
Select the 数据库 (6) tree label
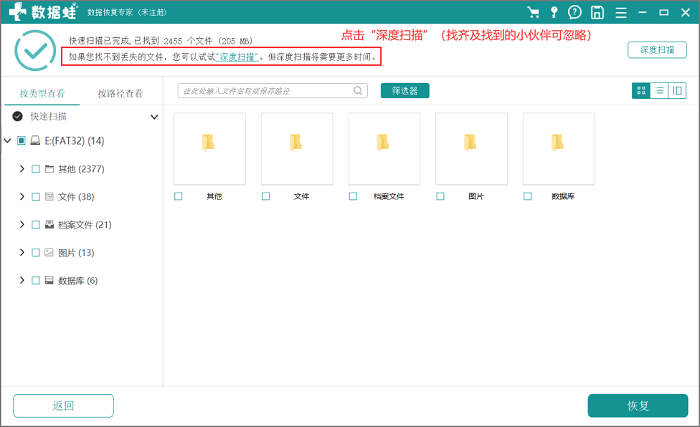click(x=78, y=280)
